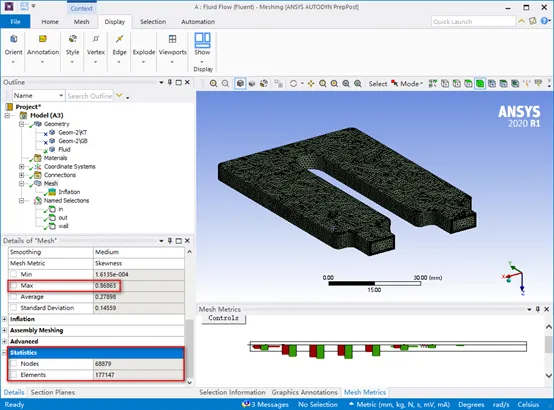Click the Degrees status bar entry
This screenshot has width=554, height=410.
click(471, 404)
